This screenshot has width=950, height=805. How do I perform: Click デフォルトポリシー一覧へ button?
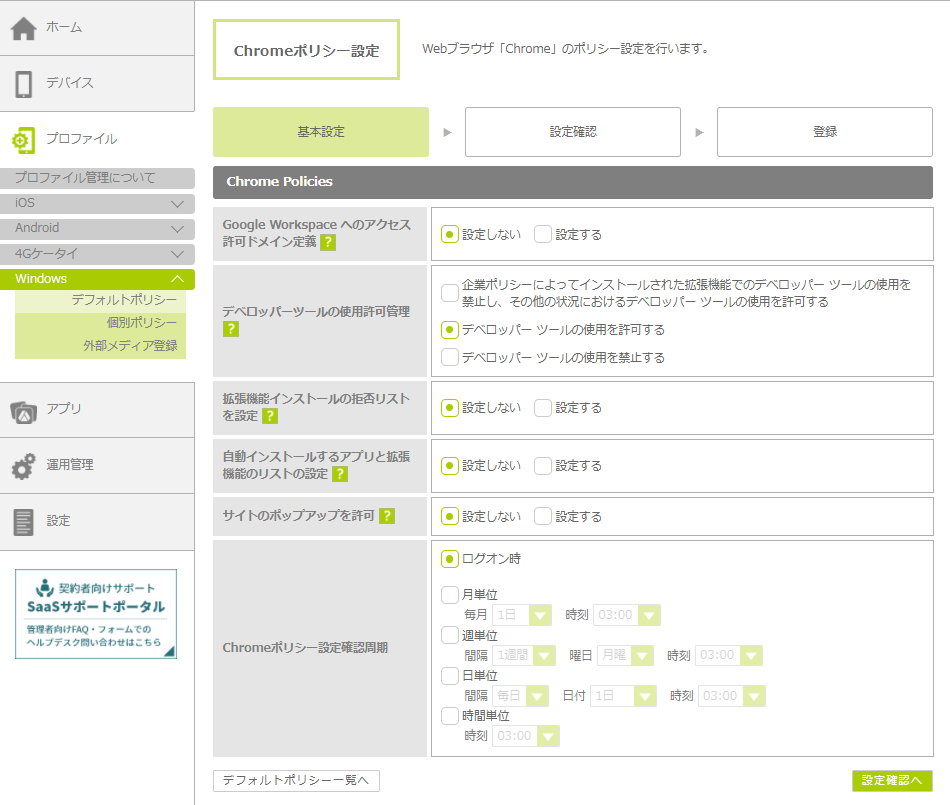tap(296, 781)
